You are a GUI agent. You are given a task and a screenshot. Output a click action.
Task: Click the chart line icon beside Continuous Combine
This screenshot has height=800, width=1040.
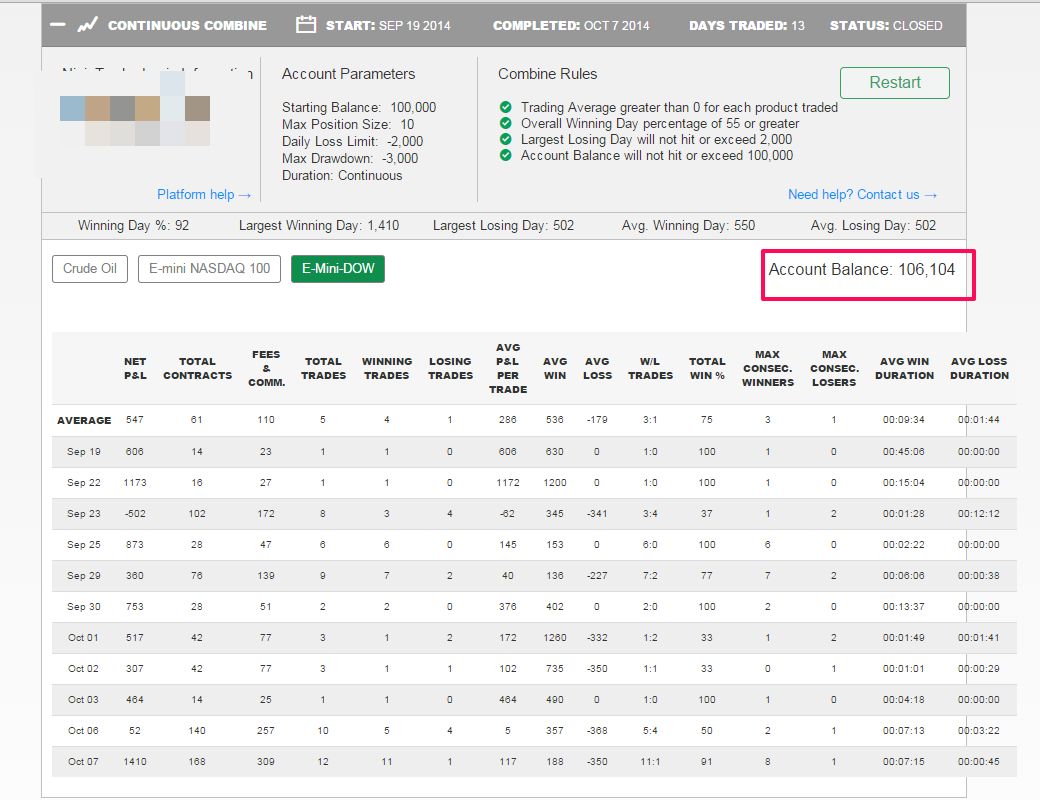(88, 25)
